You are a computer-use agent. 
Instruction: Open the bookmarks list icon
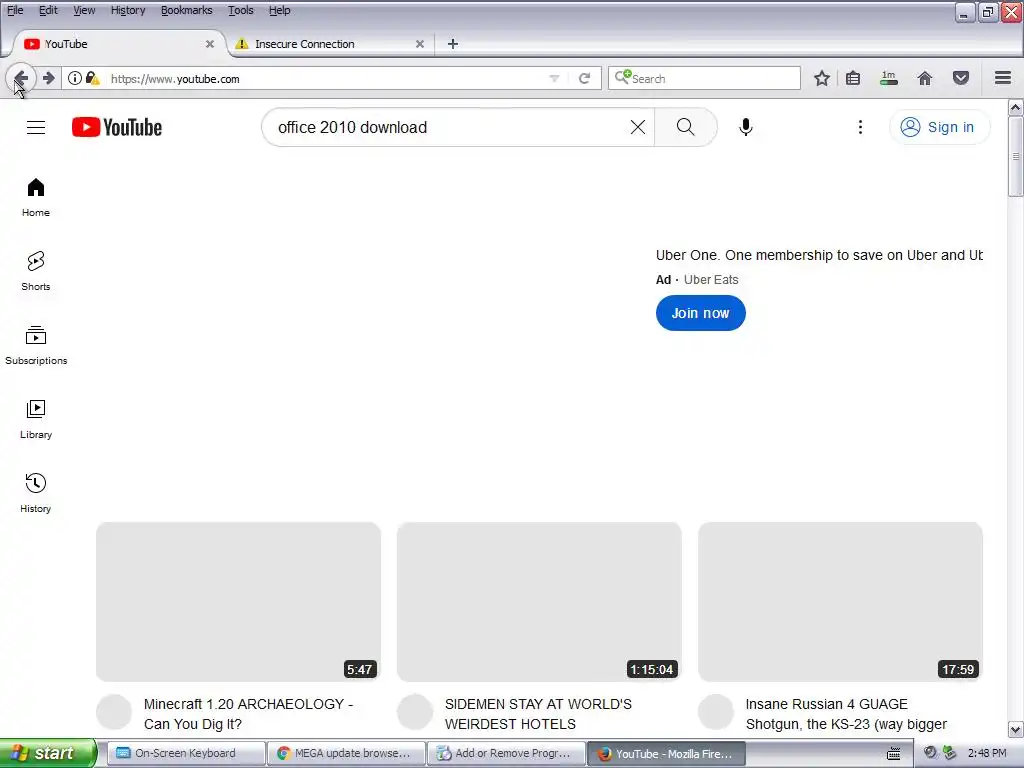coord(853,78)
